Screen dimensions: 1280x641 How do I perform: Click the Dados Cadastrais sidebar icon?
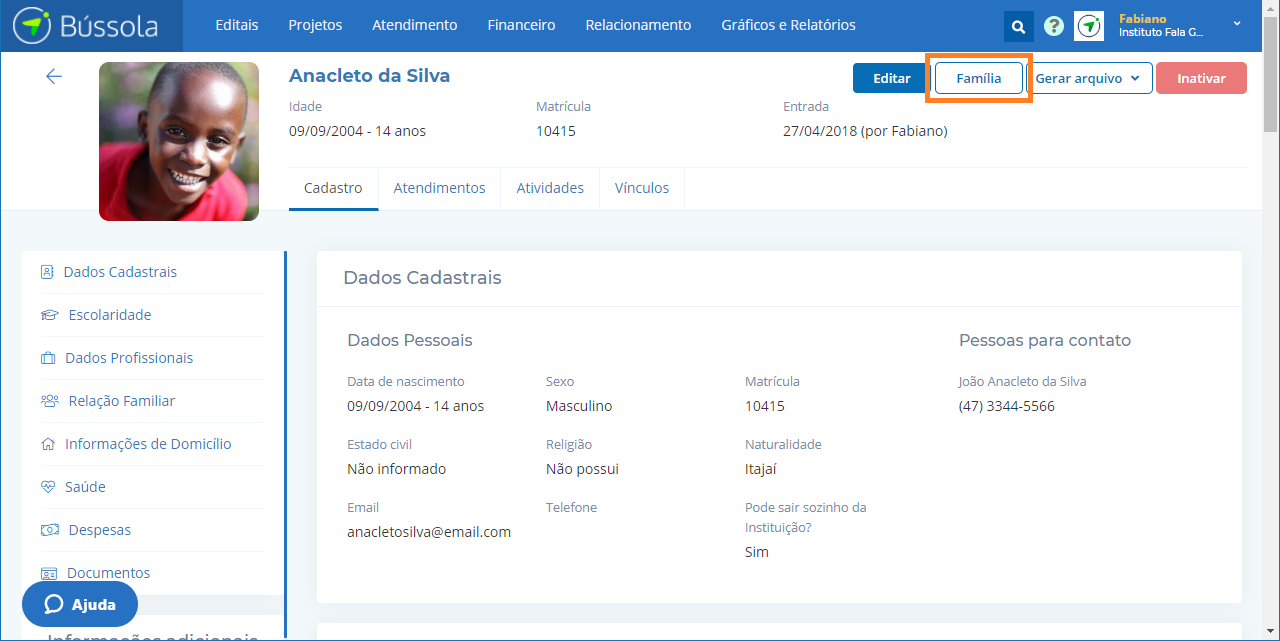(47, 272)
